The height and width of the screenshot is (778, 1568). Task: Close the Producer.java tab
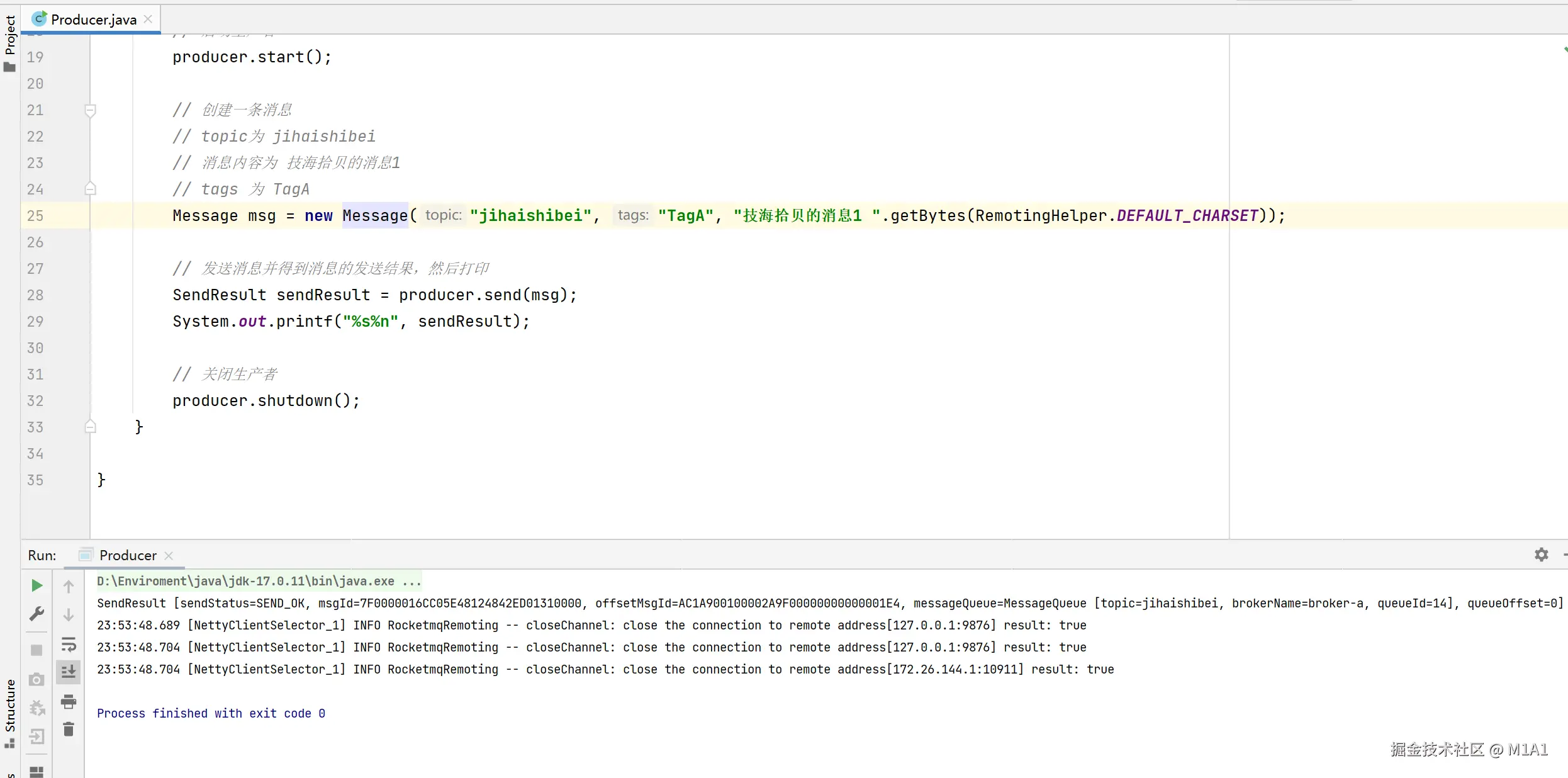(x=148, y=19)
